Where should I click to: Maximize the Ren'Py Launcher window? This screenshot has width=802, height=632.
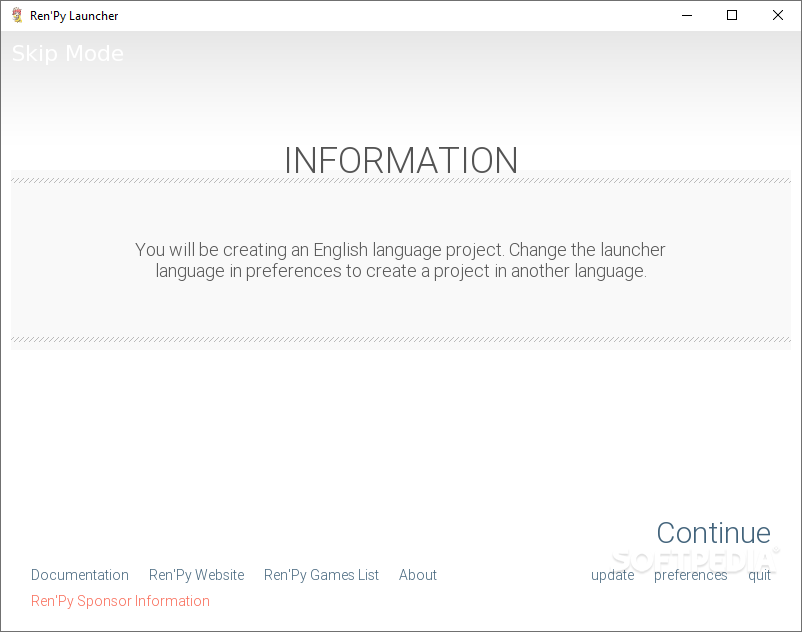click(x=732, y=15)
